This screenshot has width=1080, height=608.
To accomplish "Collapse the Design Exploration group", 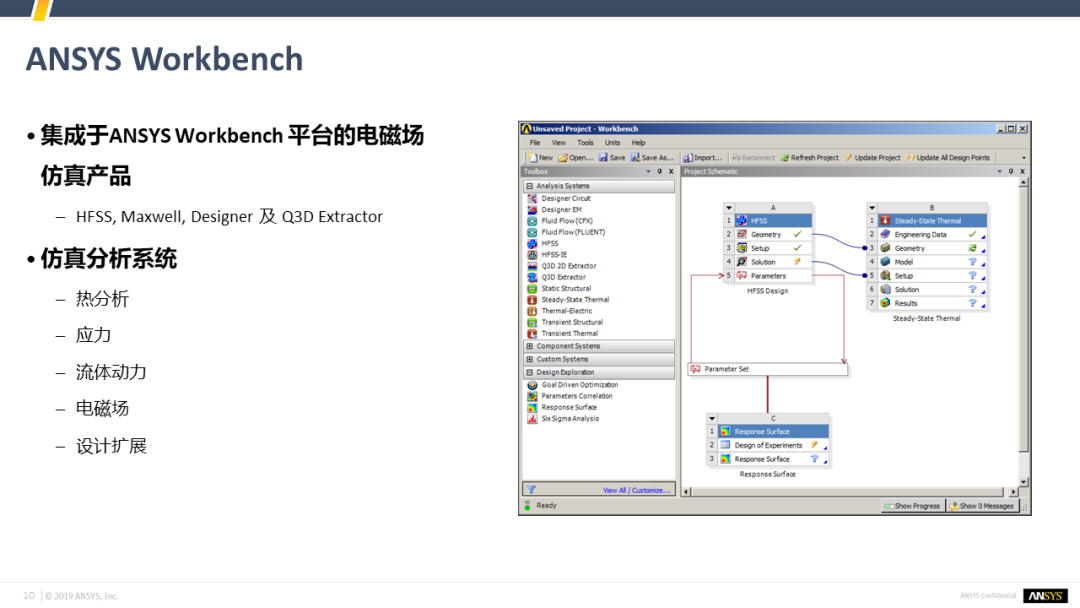I will 529,373.
